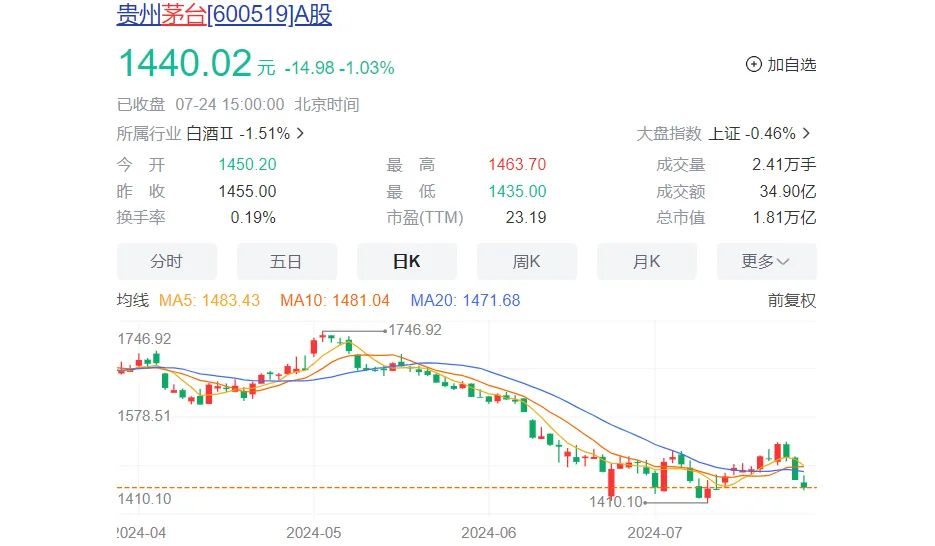Screen dimensions: 935x546
Task: Click the 前复权 adjustment option
Action: [x=792, y=300]
